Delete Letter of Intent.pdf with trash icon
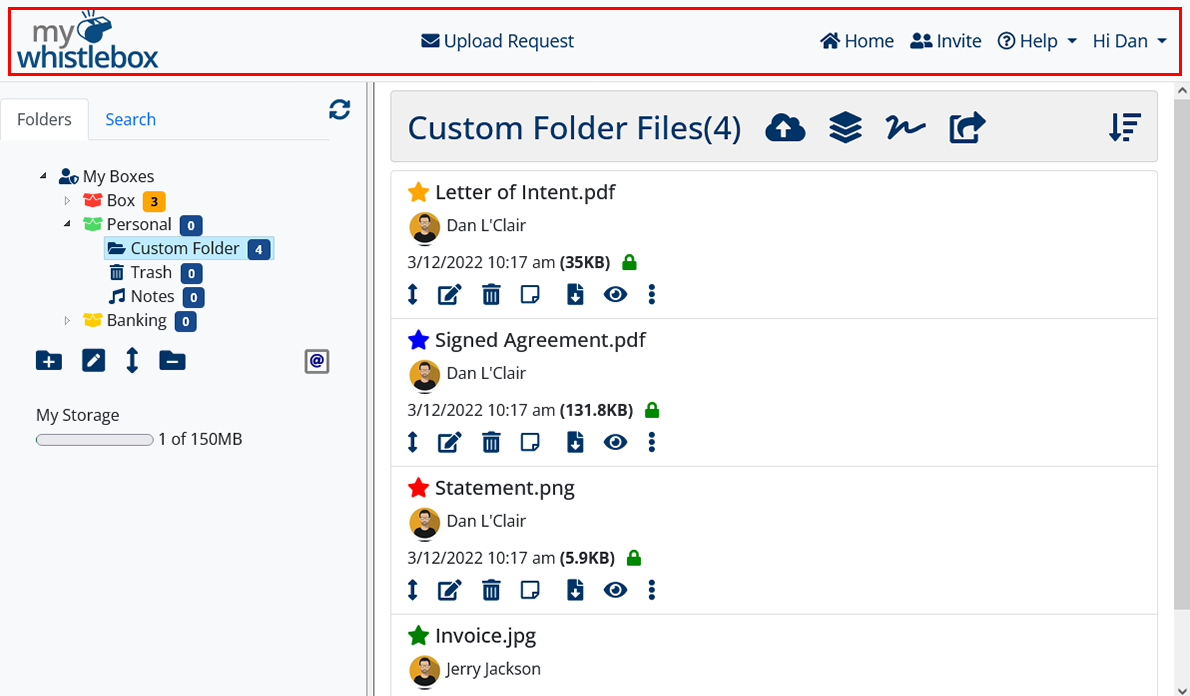 (x=491, y=294)
